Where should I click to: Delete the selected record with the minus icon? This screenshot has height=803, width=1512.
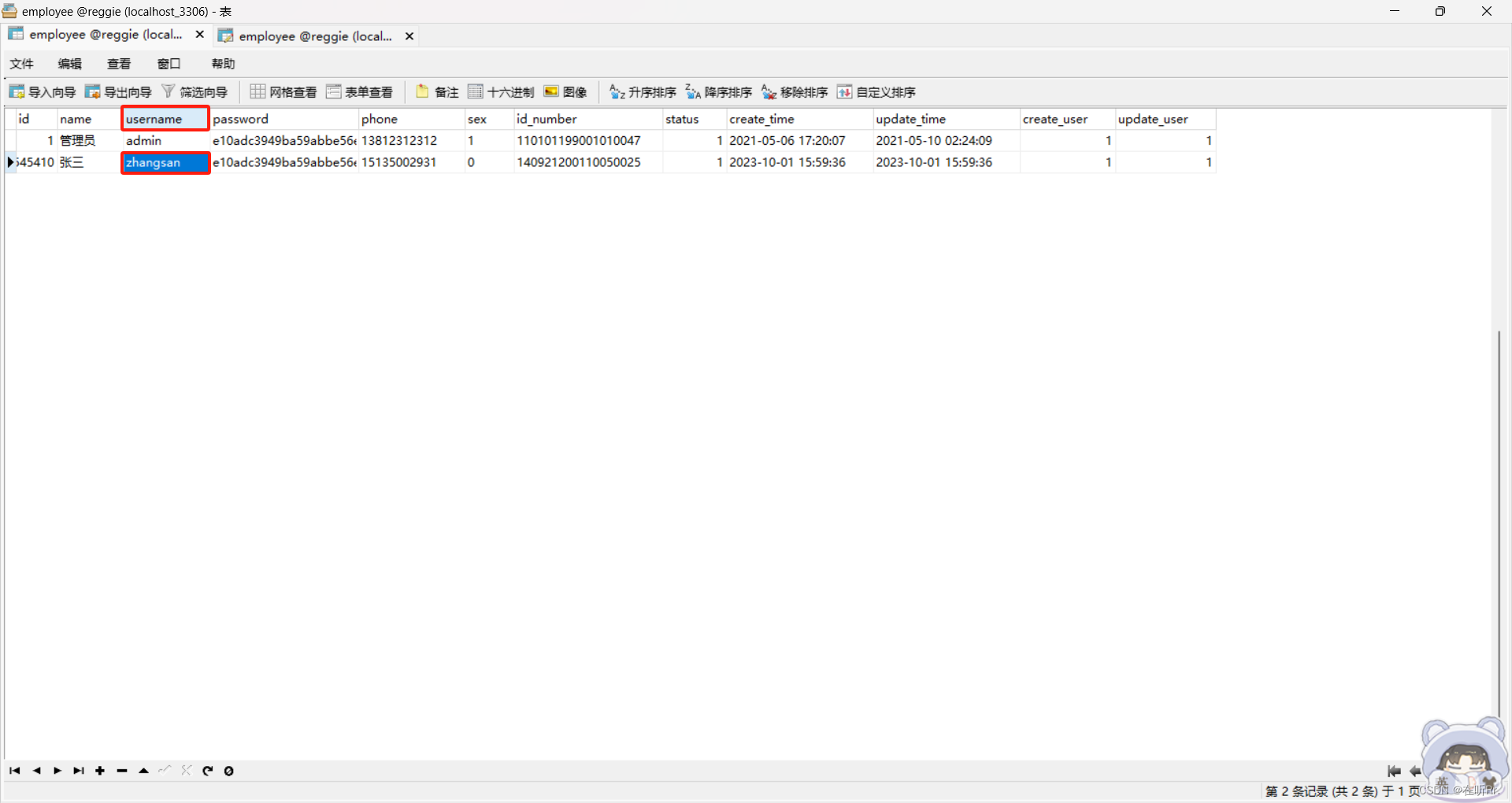click(x=121, y=771)
